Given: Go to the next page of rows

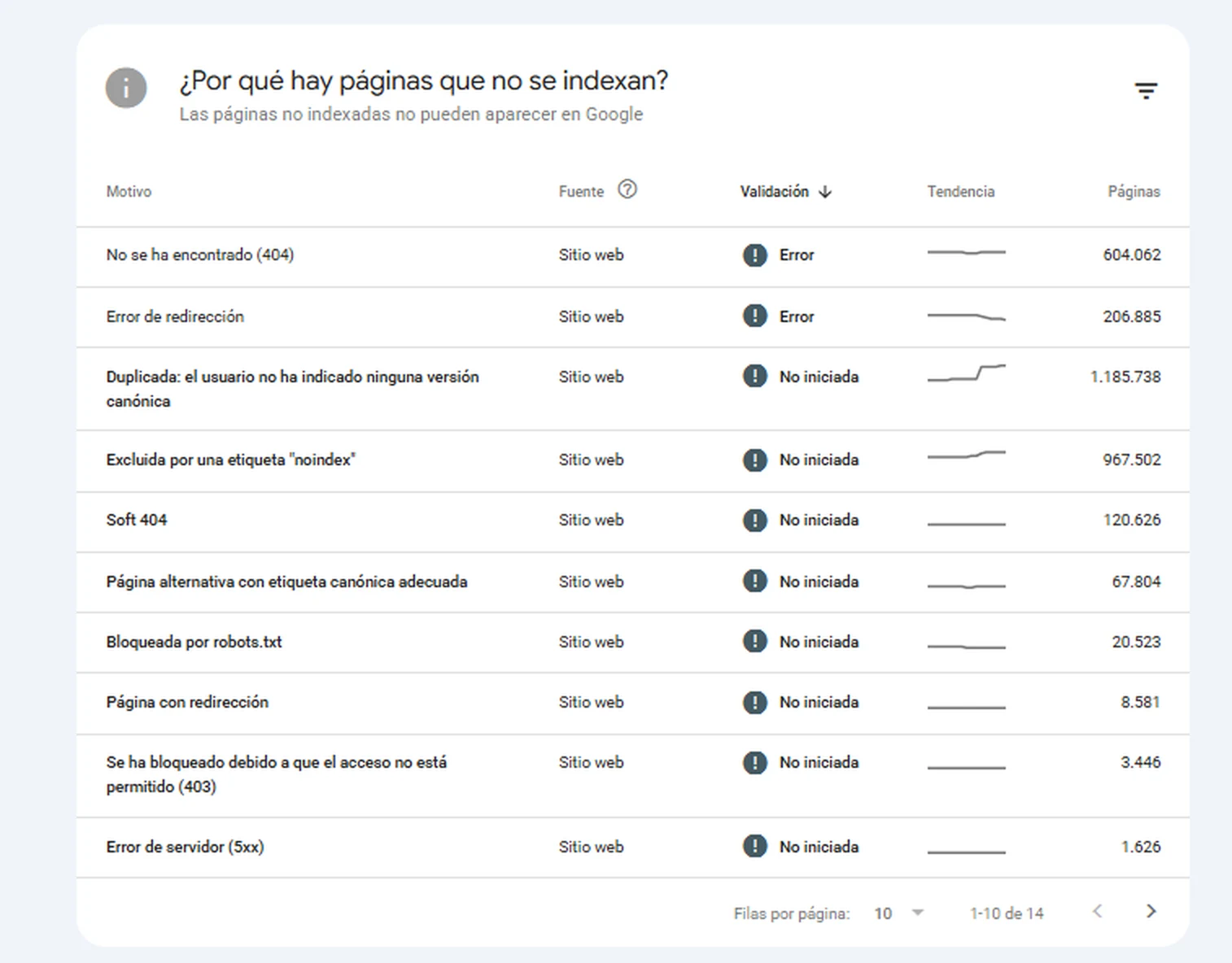Looking at the screenshot, I should 1151,912.
